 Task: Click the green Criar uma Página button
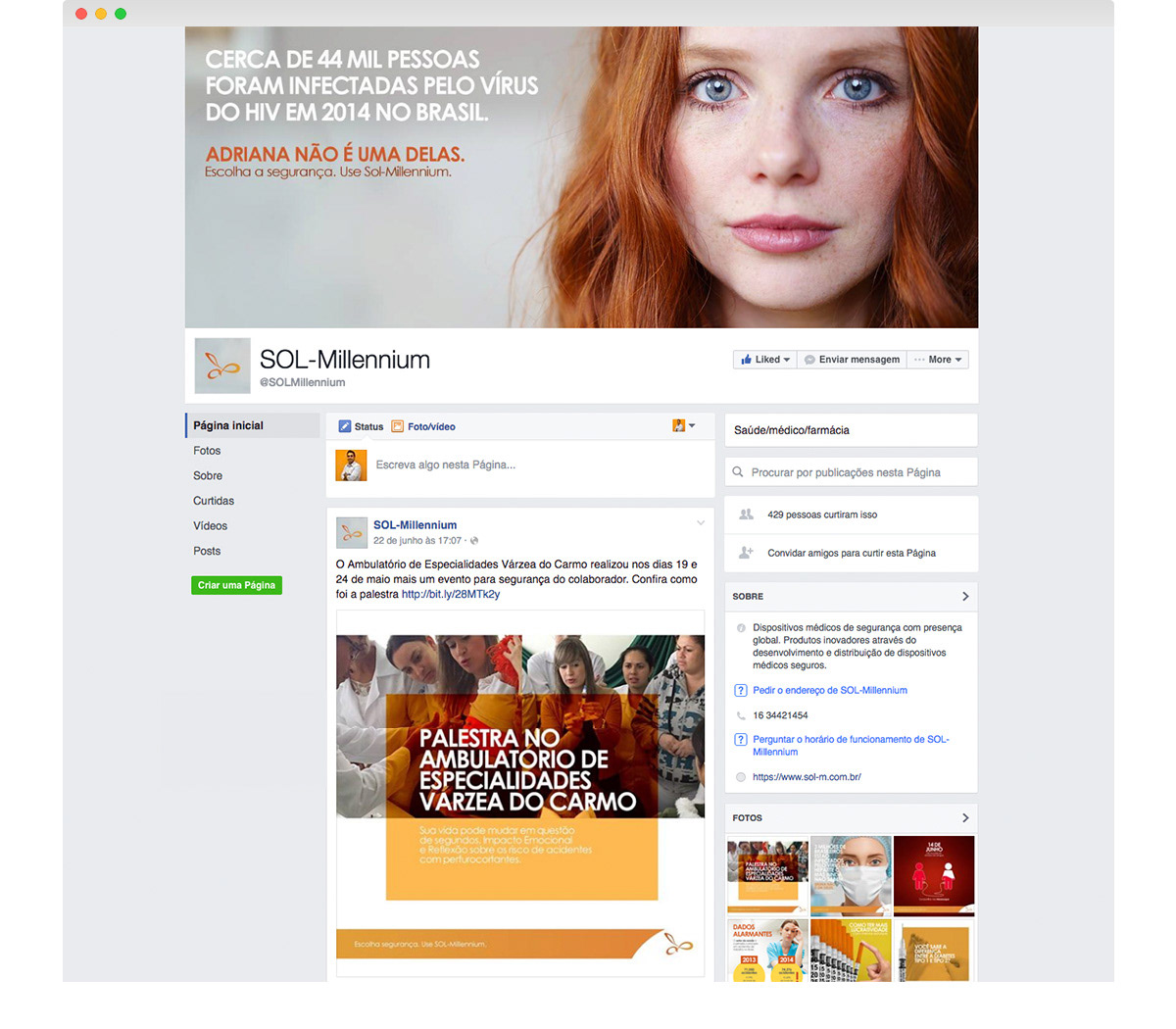click(236, 585)
